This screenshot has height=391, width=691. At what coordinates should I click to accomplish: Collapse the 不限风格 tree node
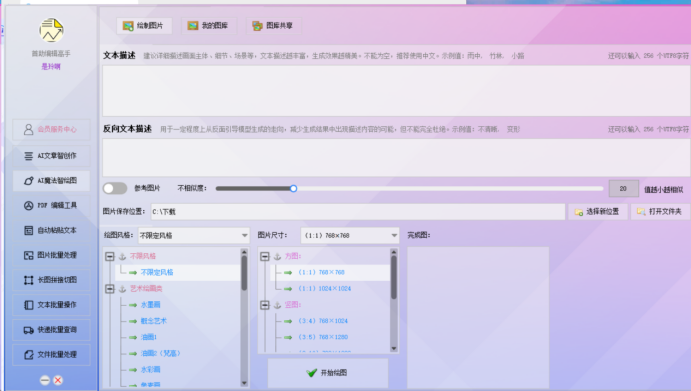pos(110,256)
